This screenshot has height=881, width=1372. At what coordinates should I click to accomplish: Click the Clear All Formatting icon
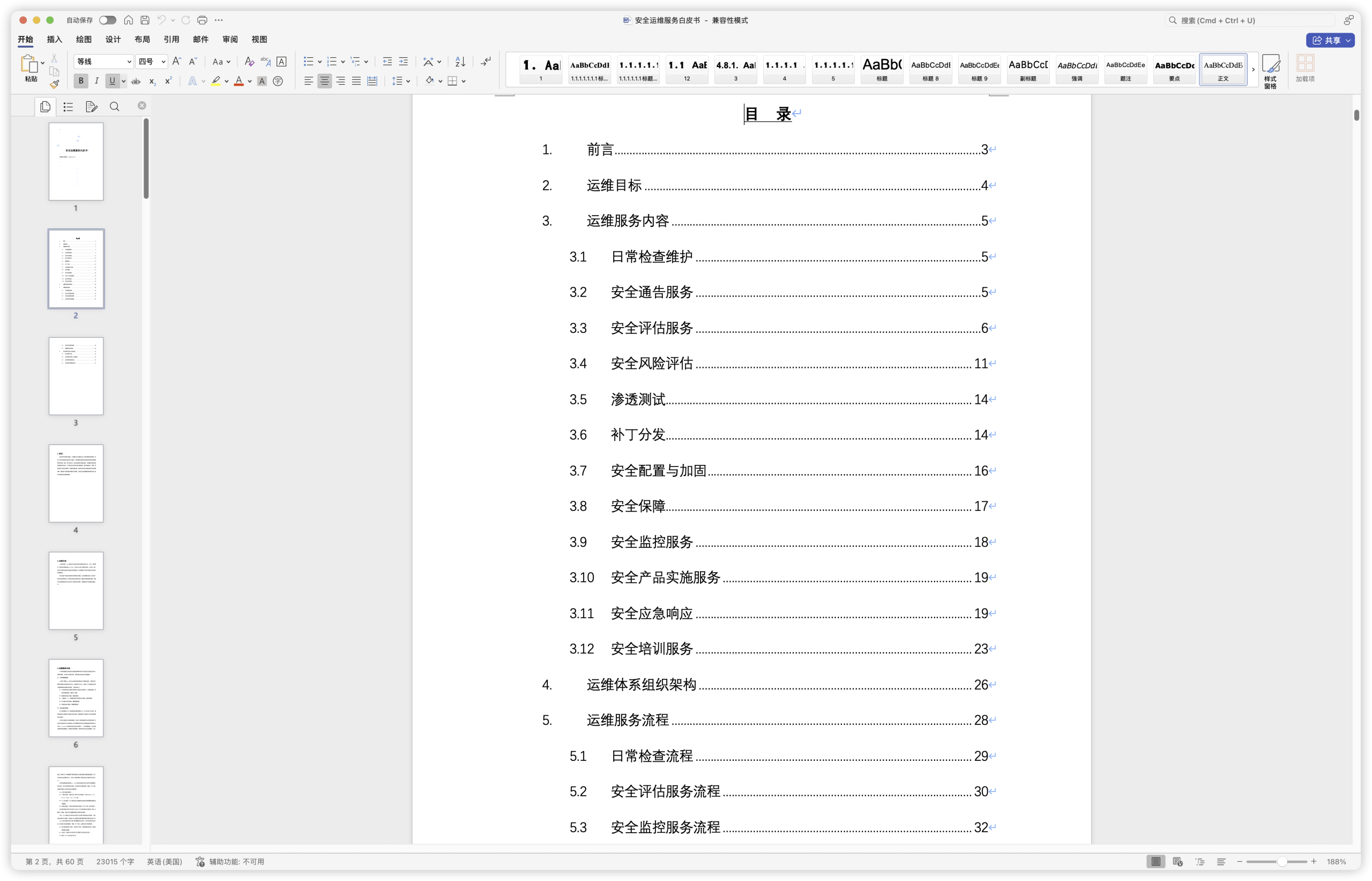(x=249, y=62)
